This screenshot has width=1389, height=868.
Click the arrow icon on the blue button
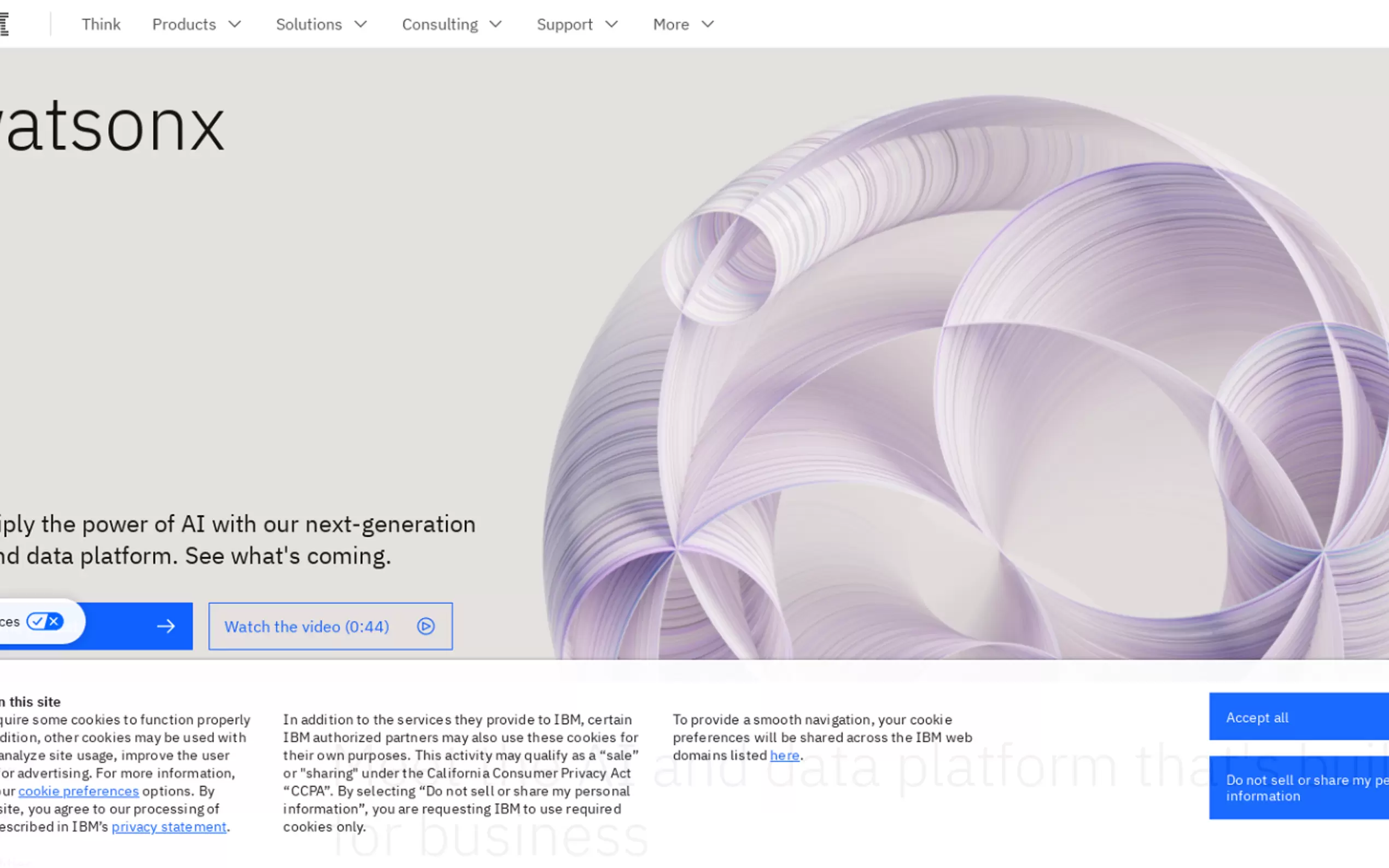pyautogui.click(x=166, y=626)
